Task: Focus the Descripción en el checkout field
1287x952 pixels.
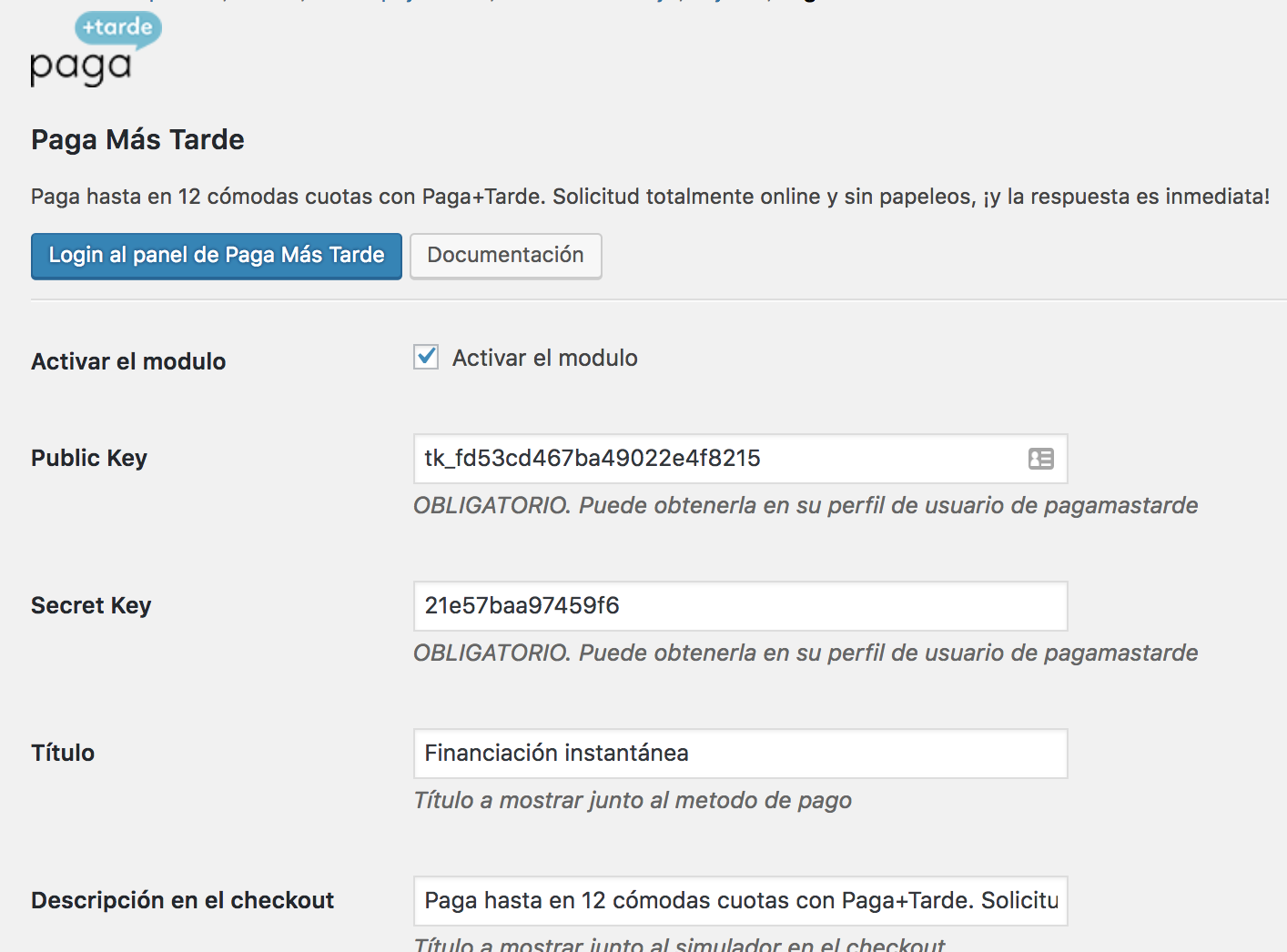Action: click(x=739, y=901)
